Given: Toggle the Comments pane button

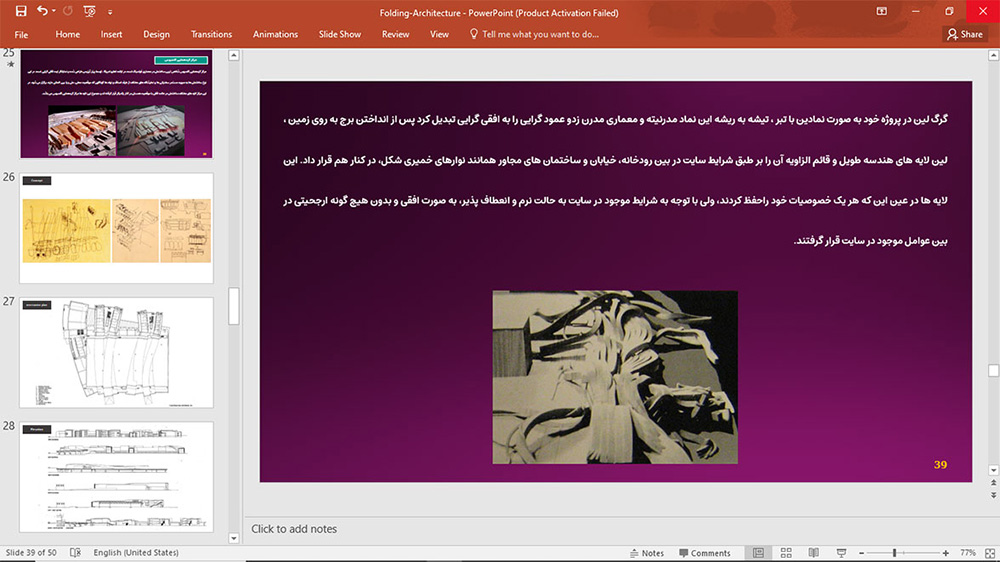Looking at the screenshot, I should pyautogui.click(x=705, y=553).
